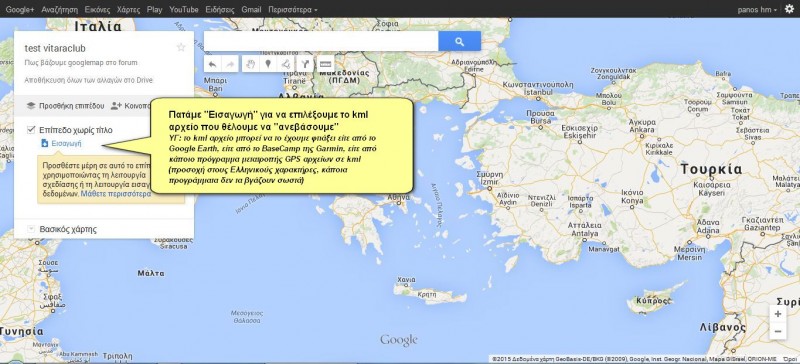
Task: Select the draw line tool
Action: click(x=286, y=64)
